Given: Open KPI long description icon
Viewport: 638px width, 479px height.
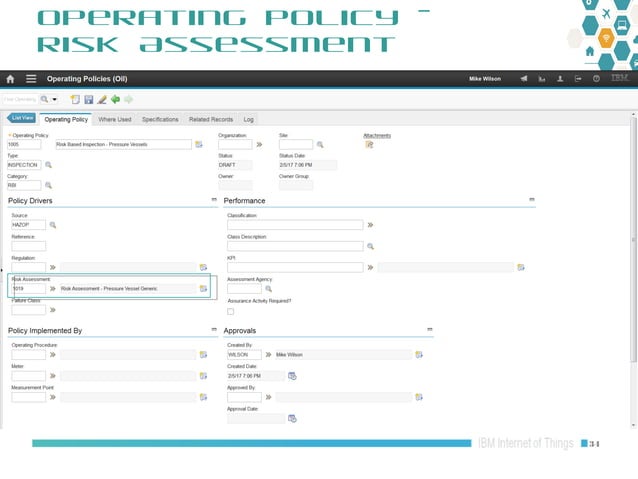Looking at the screenshot, I should click(x=521, y=267).
